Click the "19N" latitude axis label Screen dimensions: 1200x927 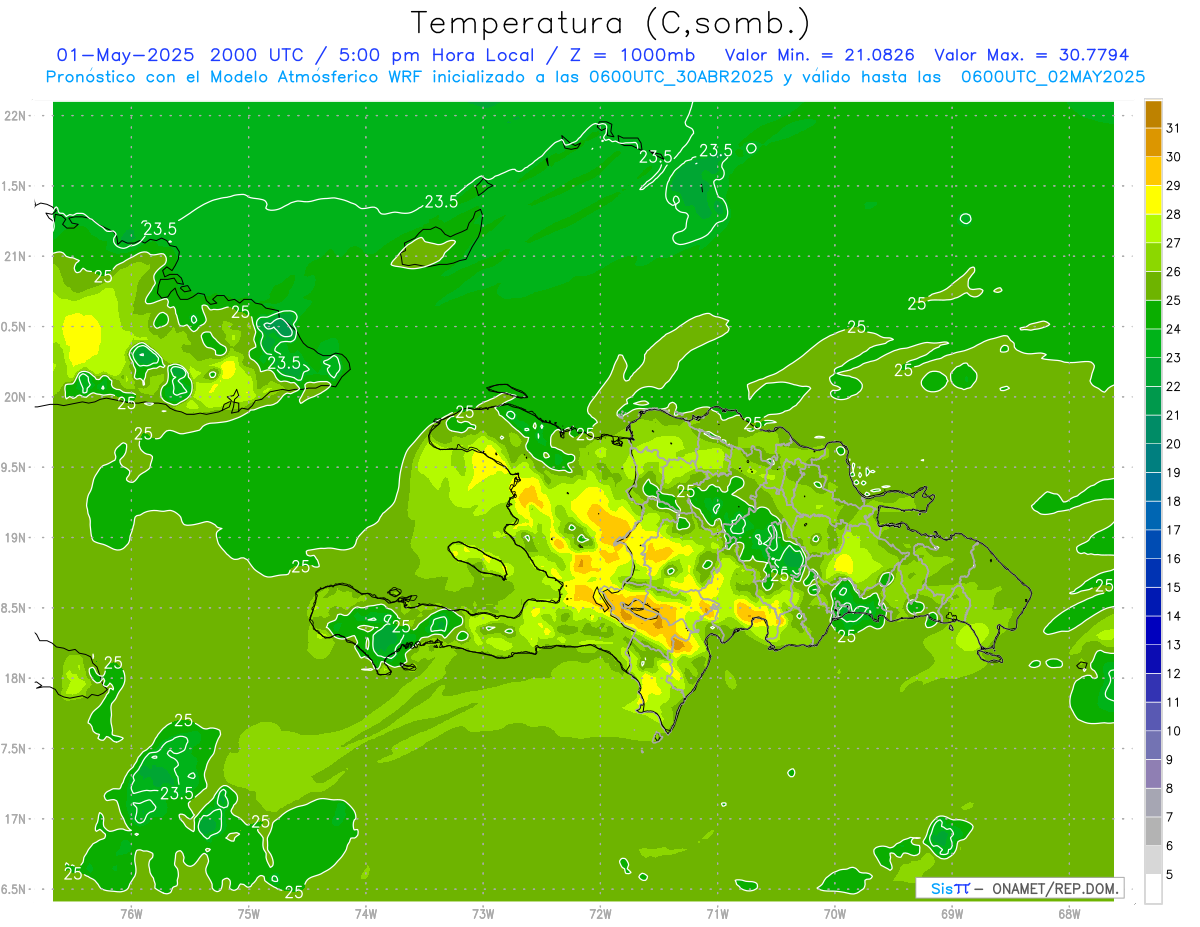click(16, 538)
